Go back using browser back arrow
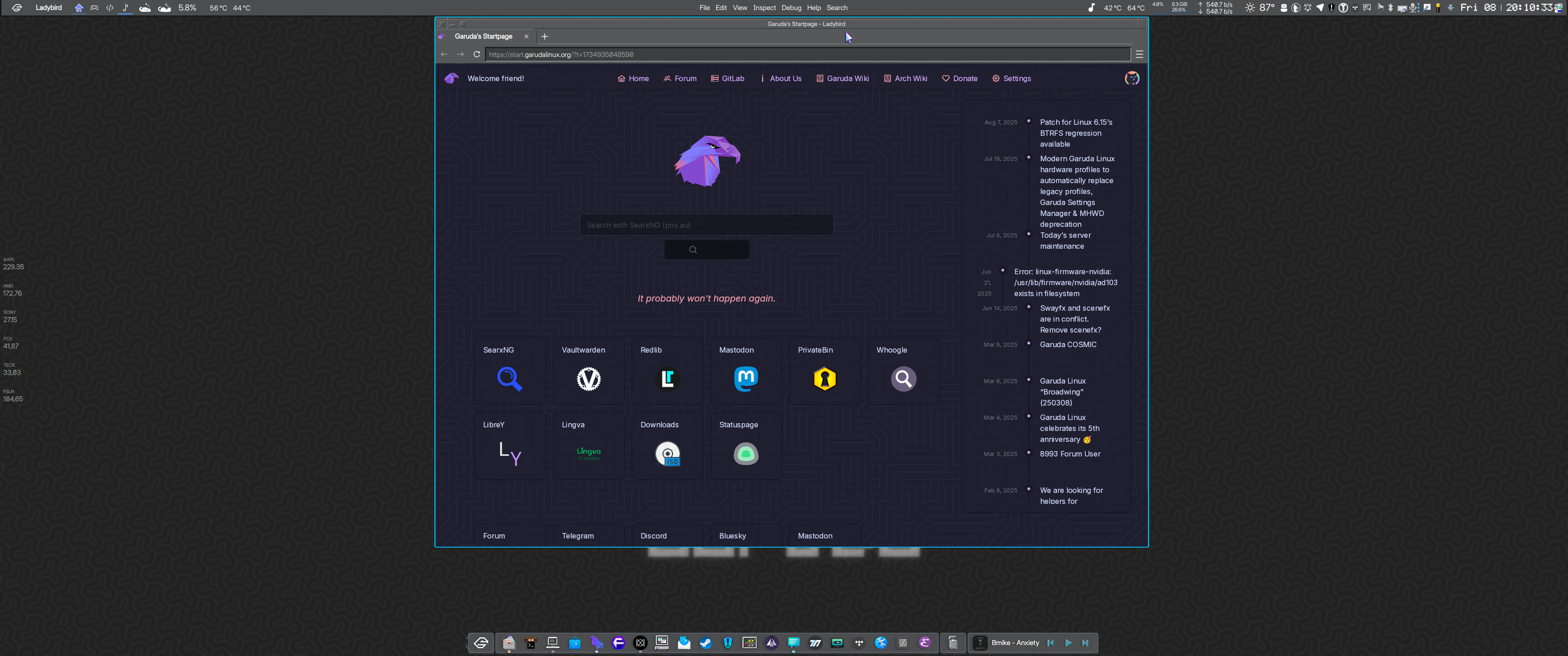Image resolution: width=1568 pixels, height=656 pixels. point(444,54)
